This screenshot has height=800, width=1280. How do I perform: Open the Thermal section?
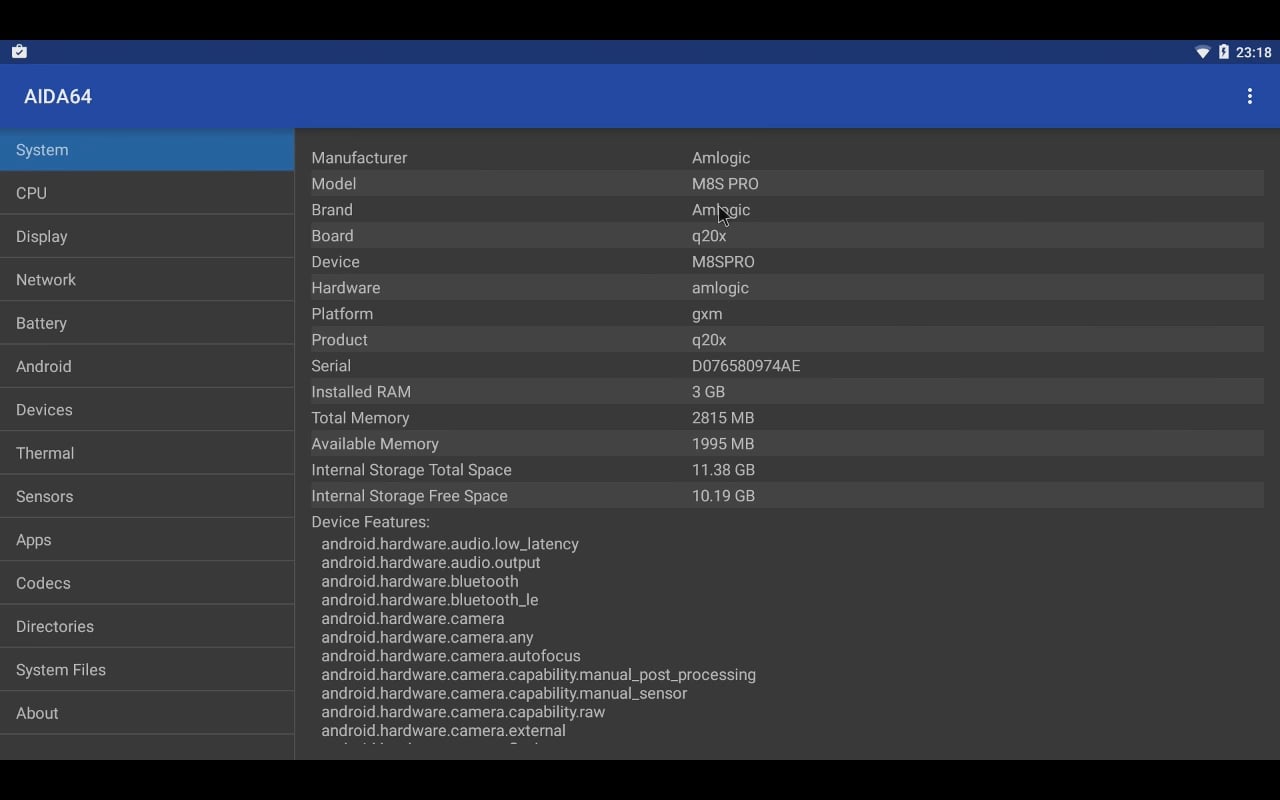pyautogui.click(x=147, y=453)
